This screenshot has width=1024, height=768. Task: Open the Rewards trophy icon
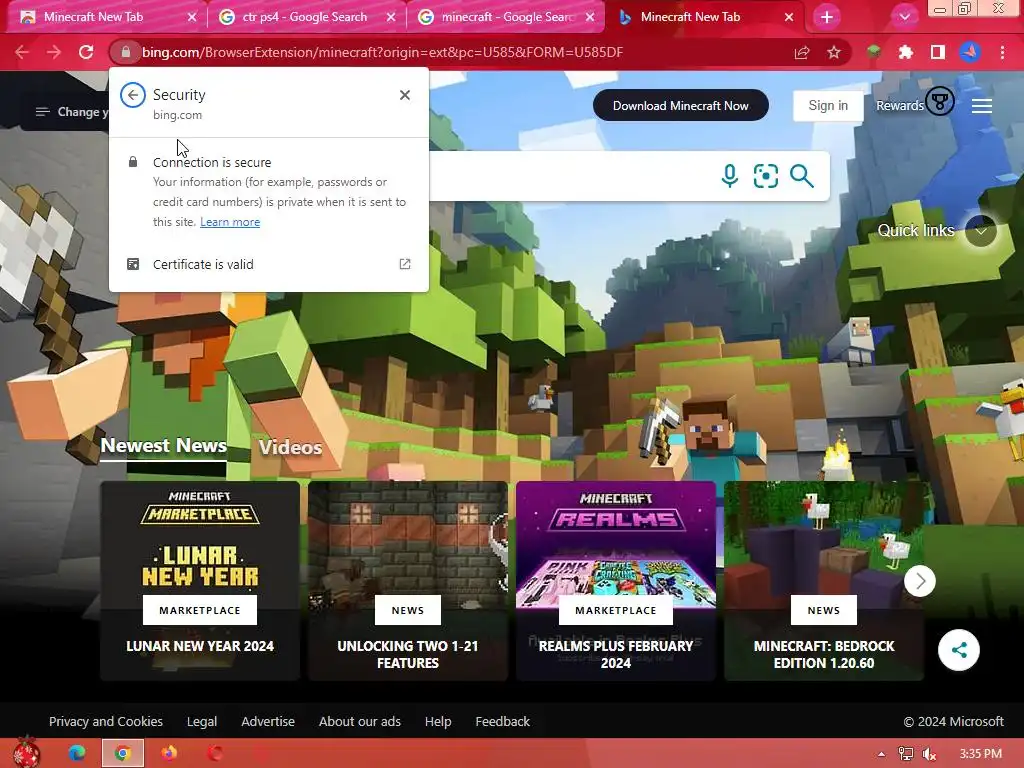940,102
